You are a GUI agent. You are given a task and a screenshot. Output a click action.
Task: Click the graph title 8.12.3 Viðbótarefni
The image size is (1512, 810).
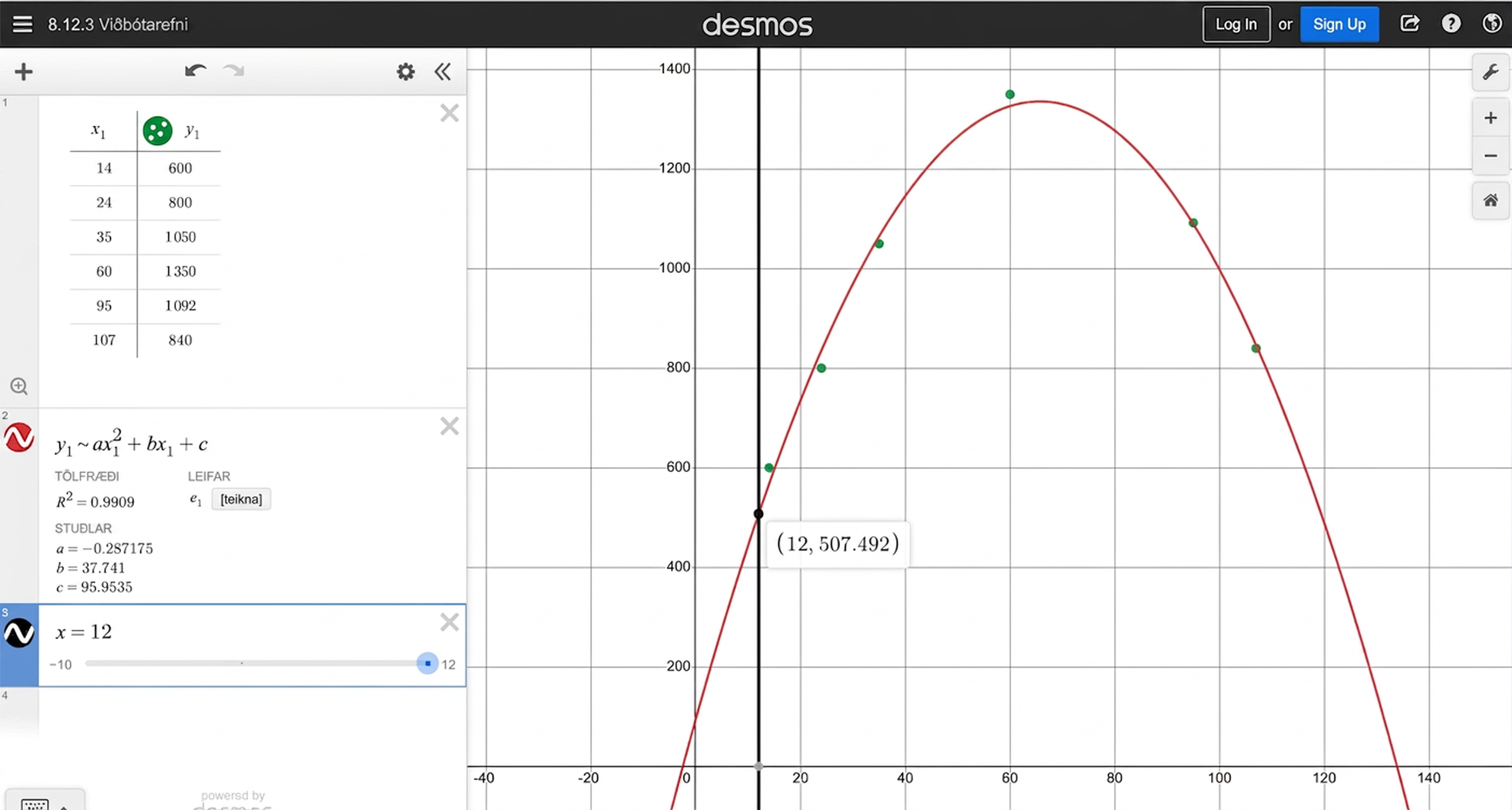(118, 24)
